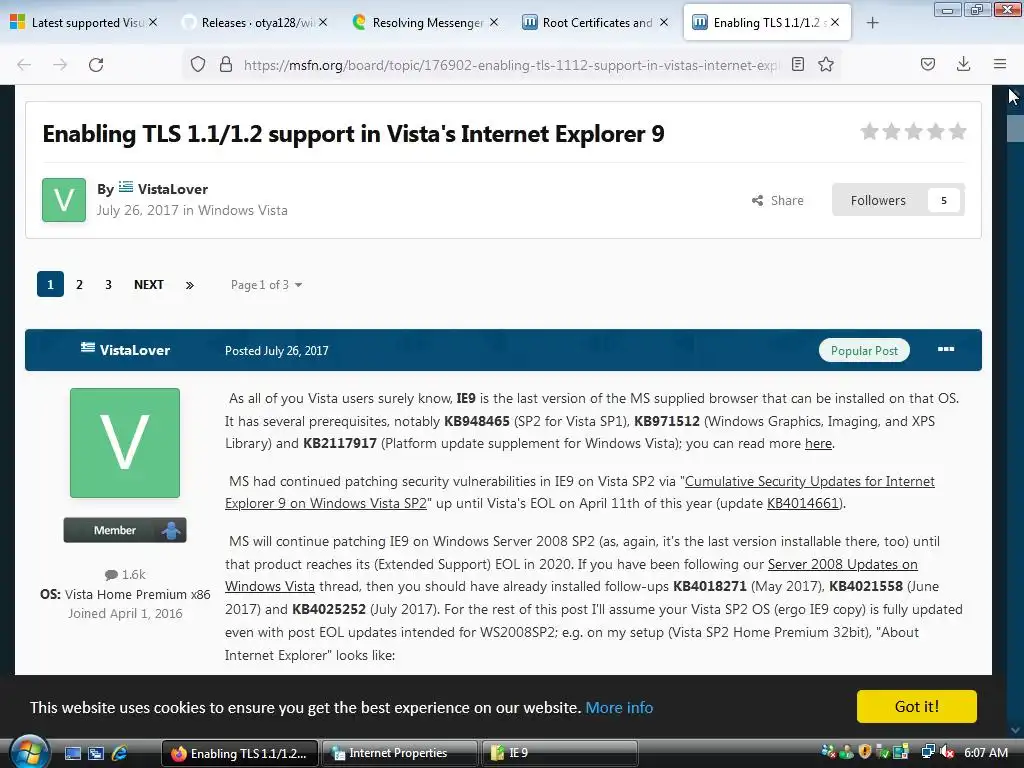Save page to Pocket
Image resolution: width=1024 pixels, height=768 pixels.
click(x=927, y=64)
